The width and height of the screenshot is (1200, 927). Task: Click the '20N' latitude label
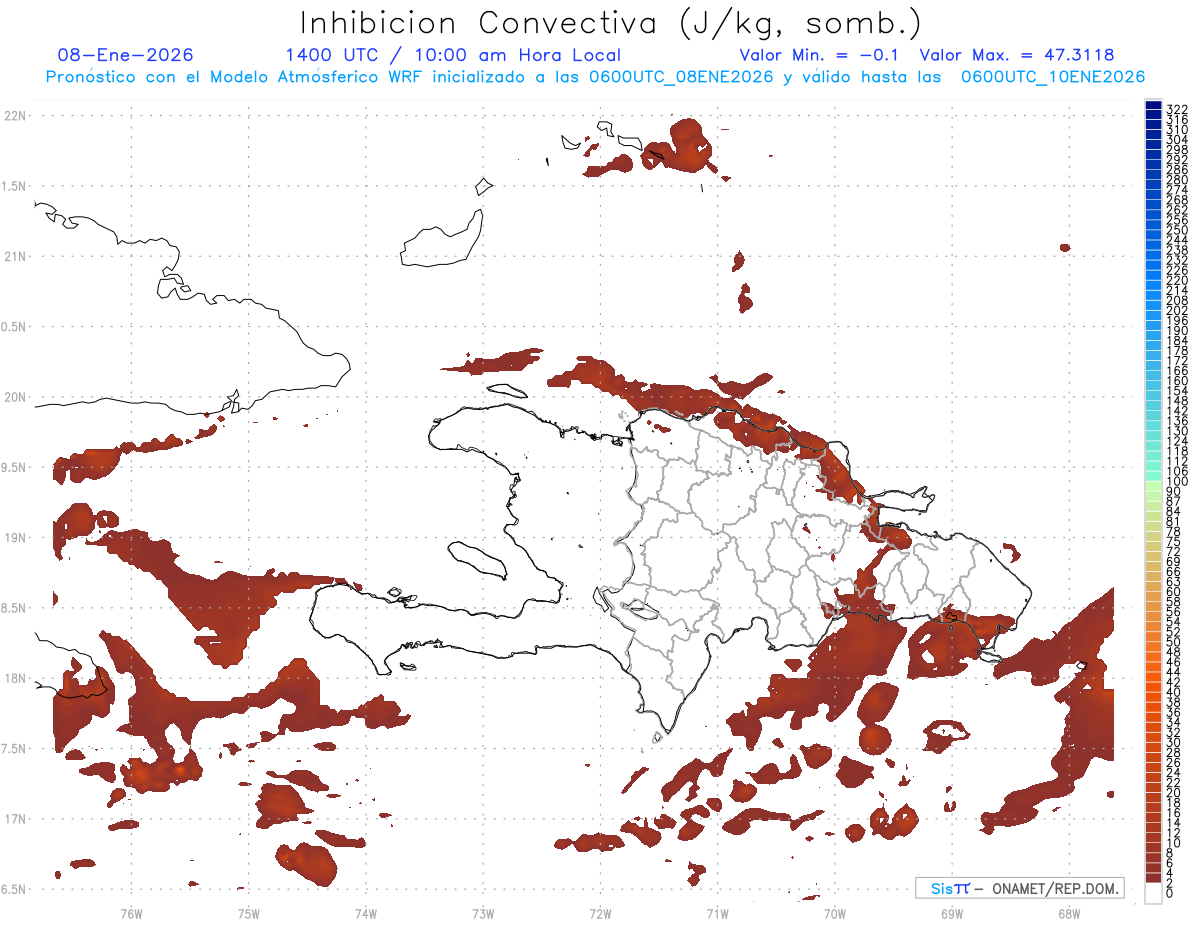[x=16, y=397]
